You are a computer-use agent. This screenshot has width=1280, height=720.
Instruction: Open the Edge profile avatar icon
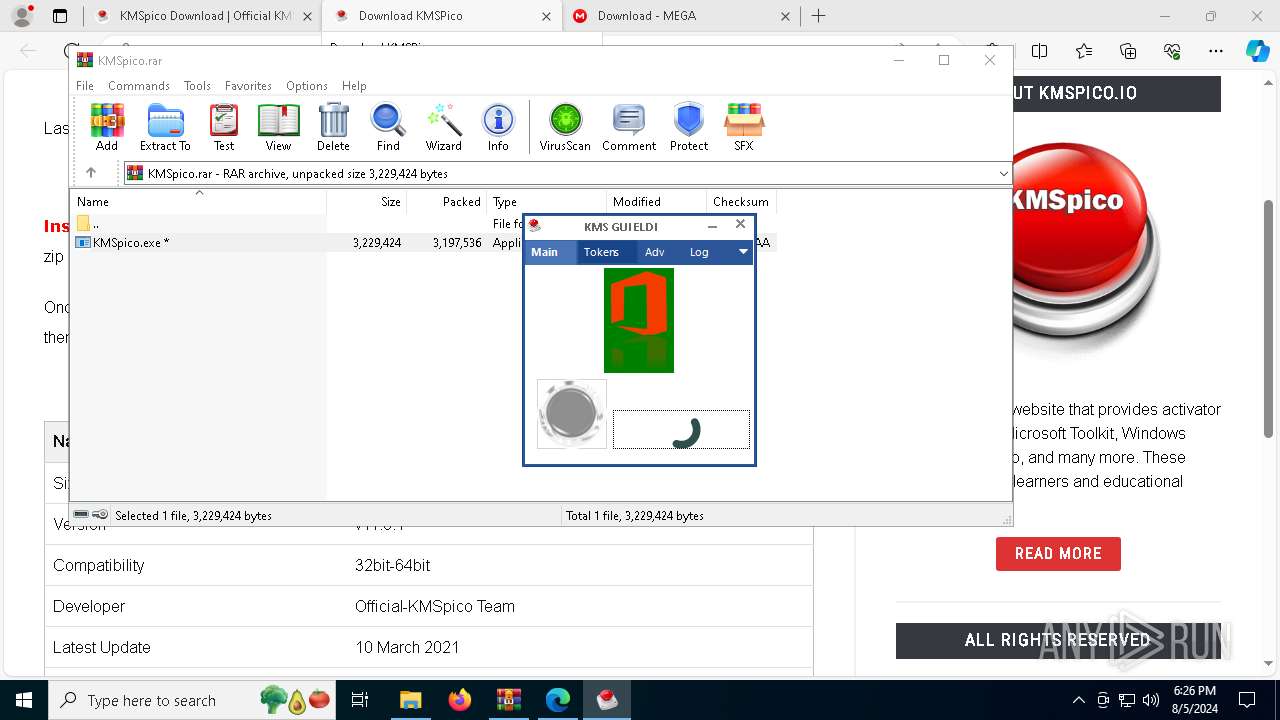point(22,16)
